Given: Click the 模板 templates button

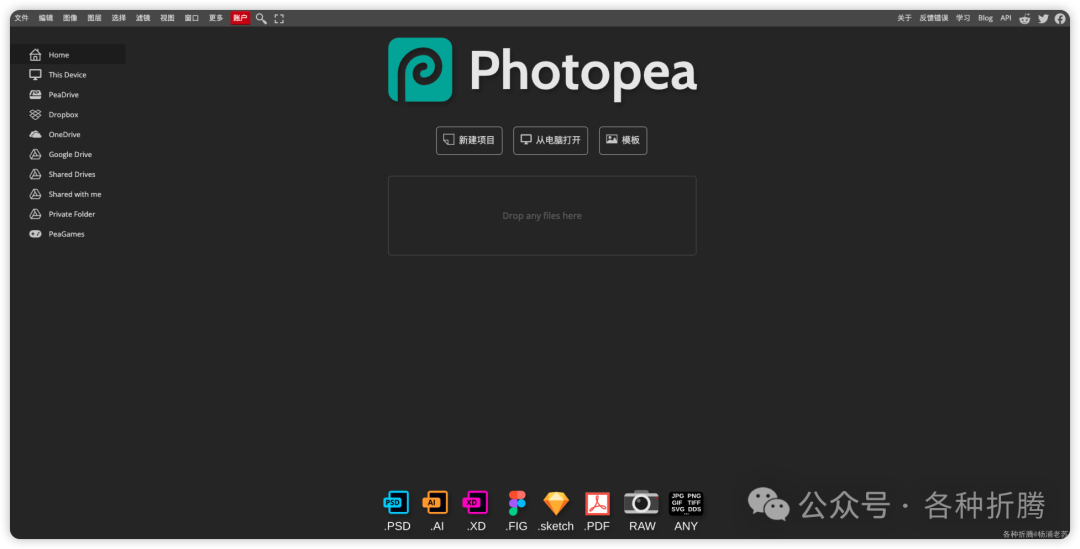Looking at the screenshot, I should (x=623, y=141).
